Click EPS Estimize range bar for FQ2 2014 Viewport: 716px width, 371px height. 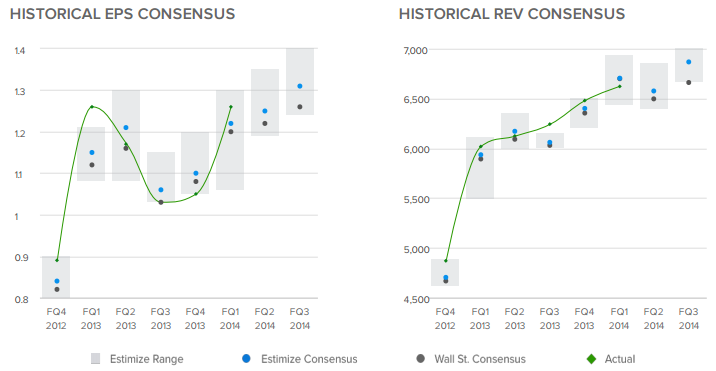pyautogui.click(x=265, y=102)
